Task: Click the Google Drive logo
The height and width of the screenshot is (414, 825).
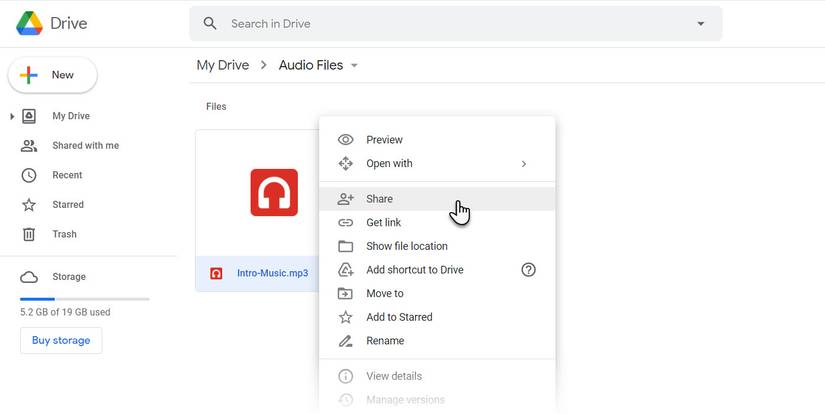Action: point(29,23)
